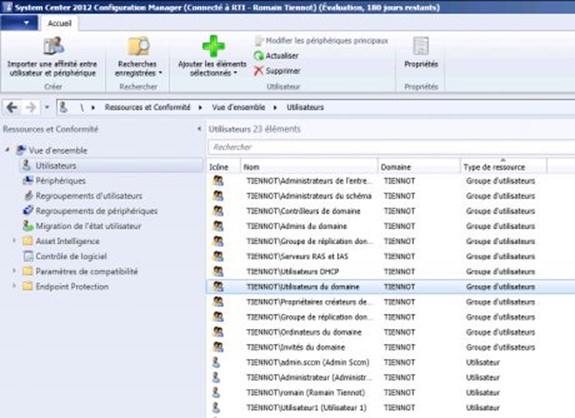Select Endpoint Protection tree node
Screen dimensions: 575x418
point(72,286)
